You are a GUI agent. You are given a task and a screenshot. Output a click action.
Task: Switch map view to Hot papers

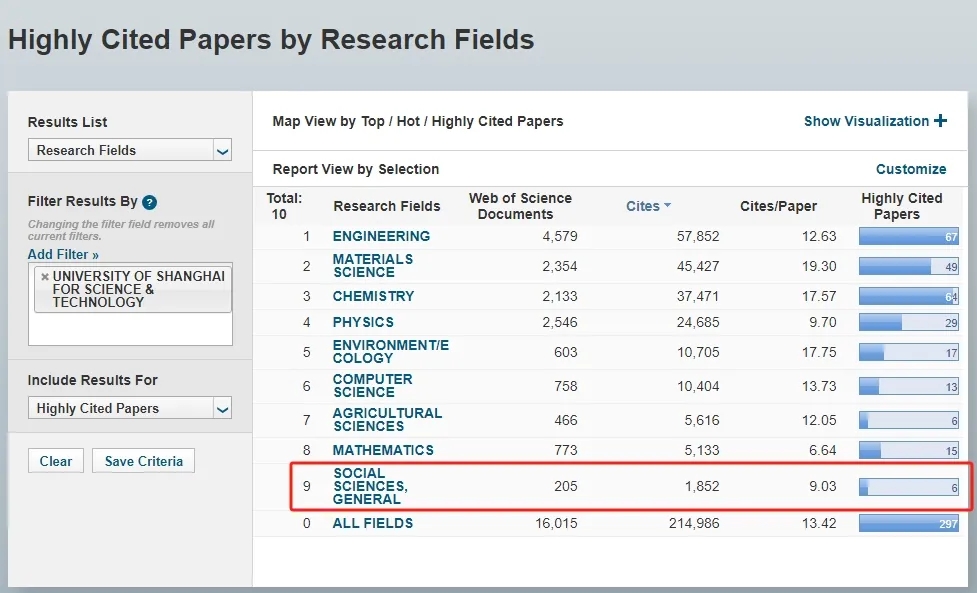(408, 121)
